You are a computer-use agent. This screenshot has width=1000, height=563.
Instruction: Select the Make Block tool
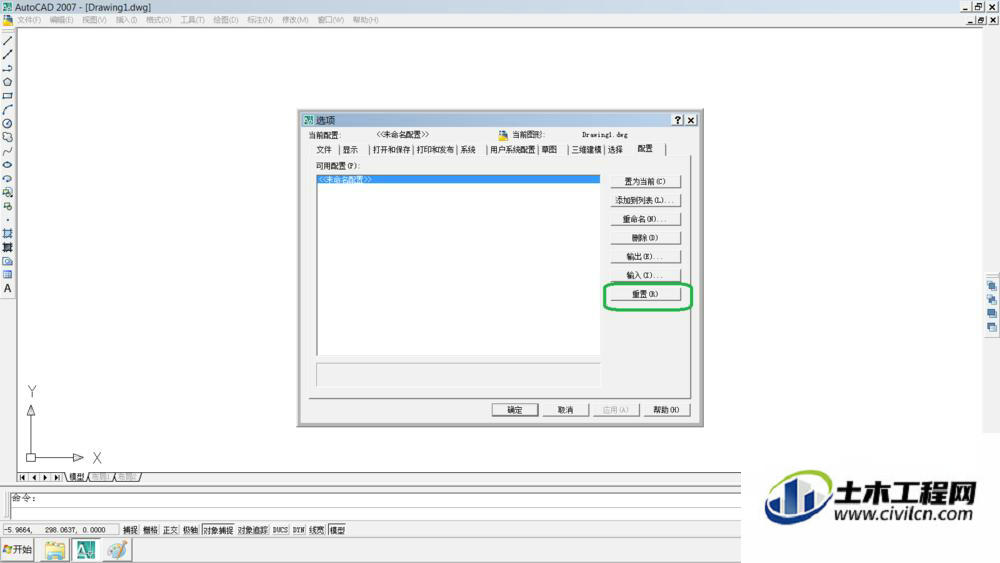(8, 206)
